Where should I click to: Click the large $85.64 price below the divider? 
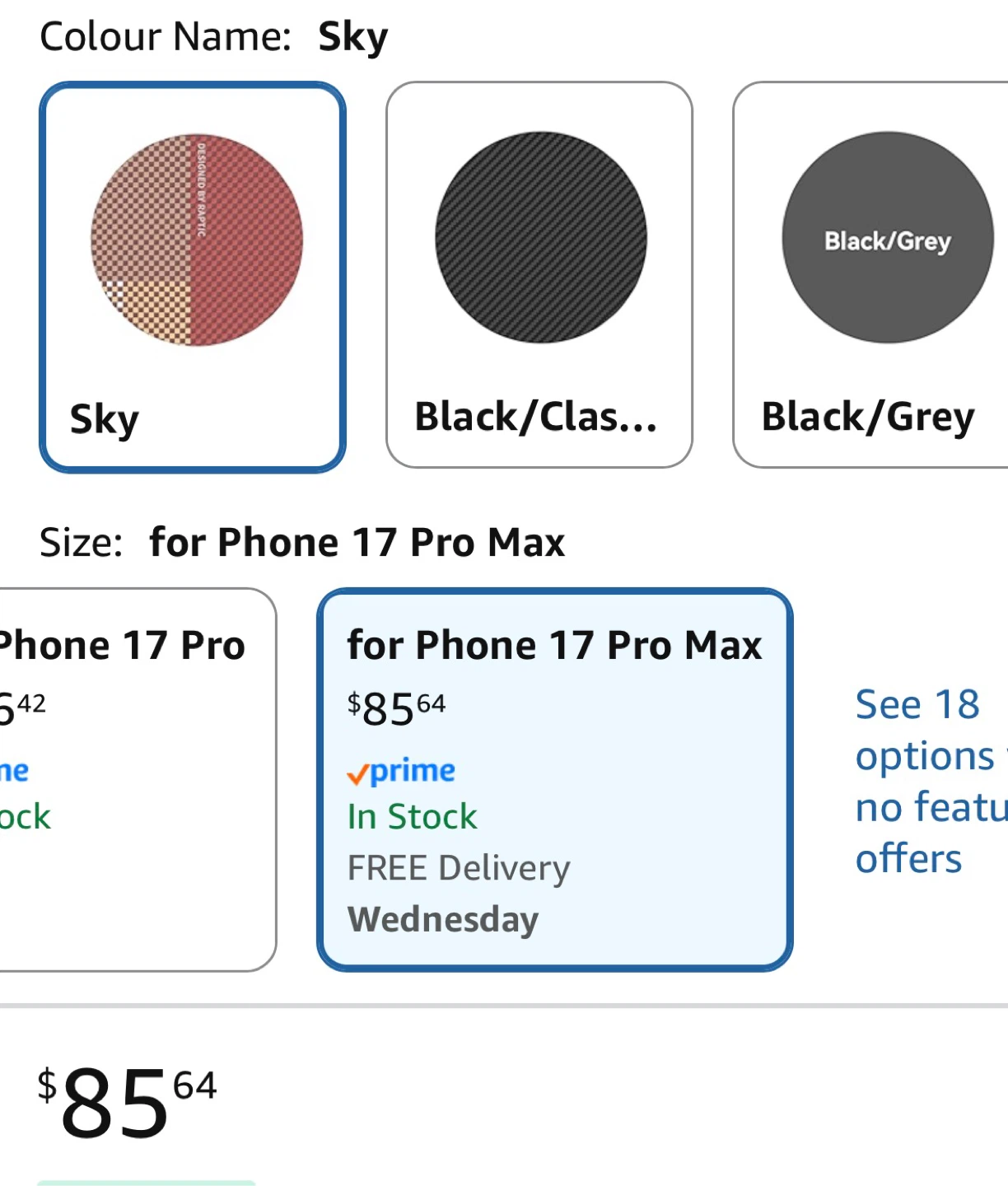tap(128, 1103)
